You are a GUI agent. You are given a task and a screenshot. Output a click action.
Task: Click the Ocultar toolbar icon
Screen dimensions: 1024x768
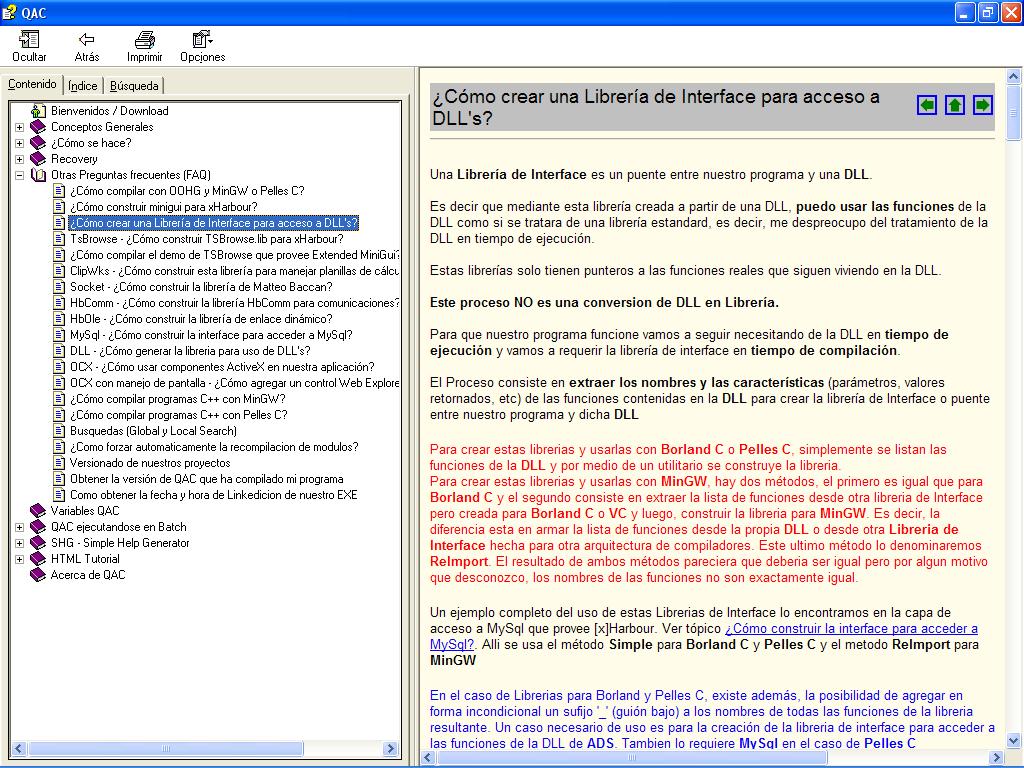click(x=29, y=40)
